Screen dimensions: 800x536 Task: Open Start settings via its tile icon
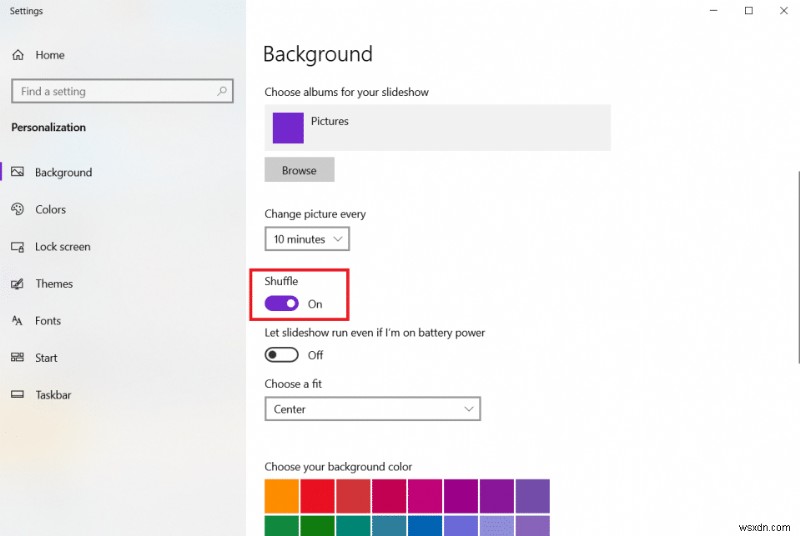[18, 358]
